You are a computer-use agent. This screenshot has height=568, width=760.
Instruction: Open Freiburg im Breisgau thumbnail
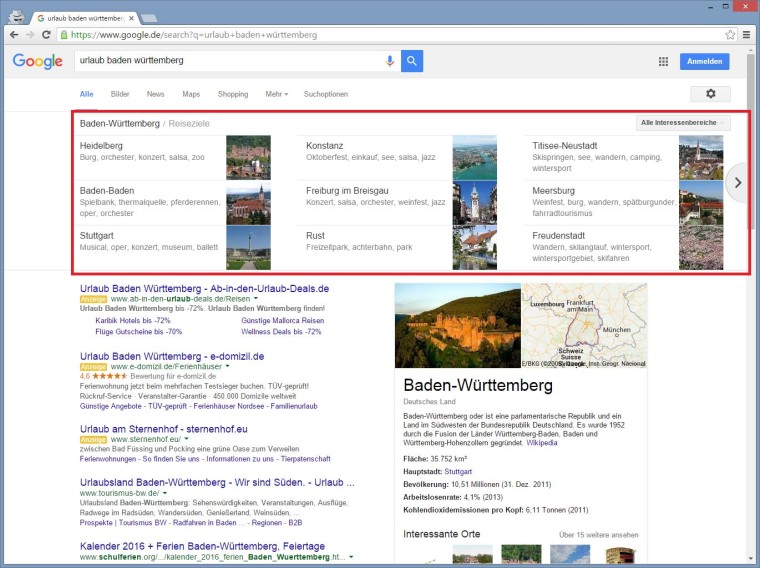[475, 203]
